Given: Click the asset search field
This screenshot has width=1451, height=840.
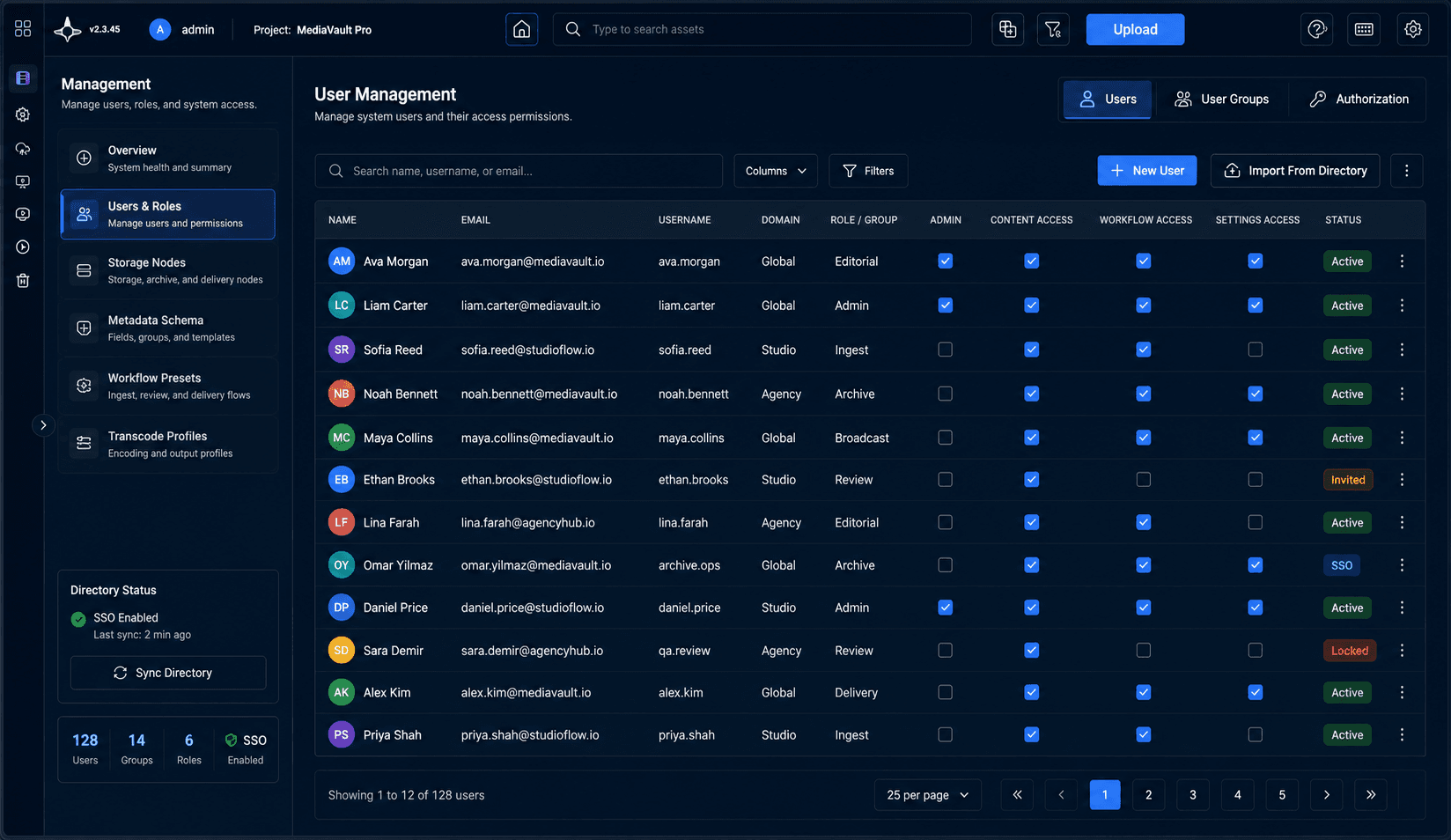Looking at the screenshot, I should click(762, 29).
